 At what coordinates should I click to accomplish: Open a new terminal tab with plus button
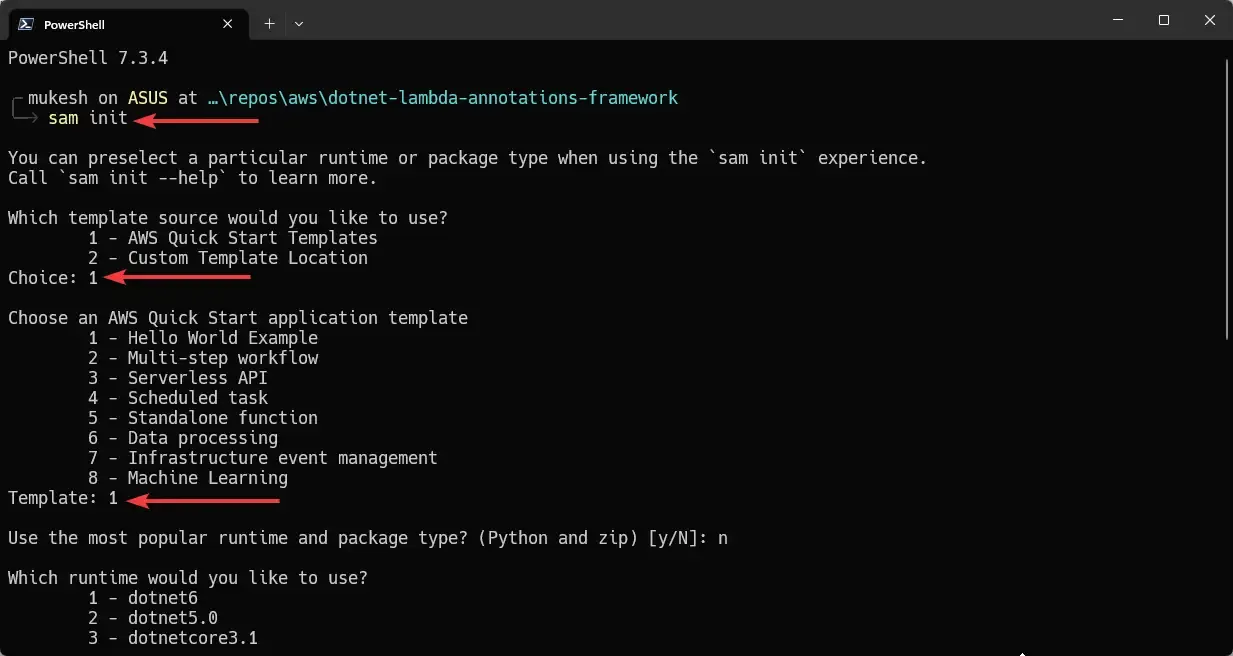click(x=268, y=23)
